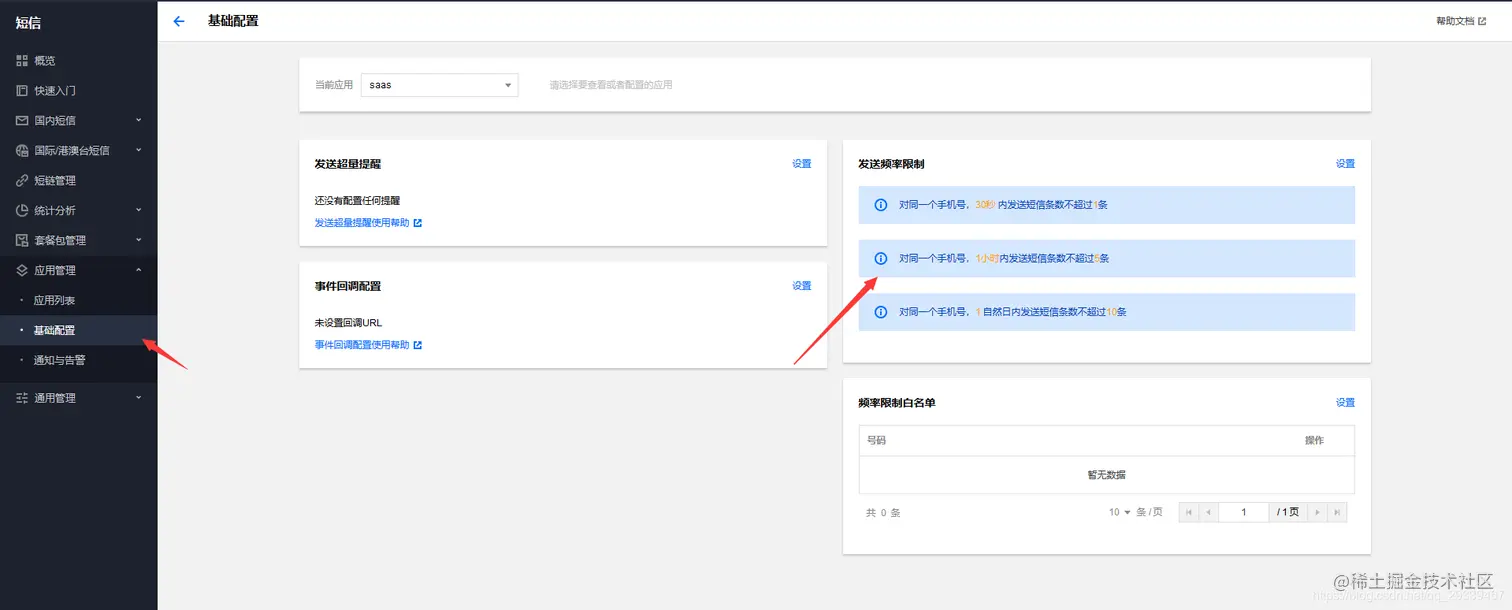Collapse 应用管理 menu chevron
This screenshot has width=1512, height=610.
(x=139, y=270)
